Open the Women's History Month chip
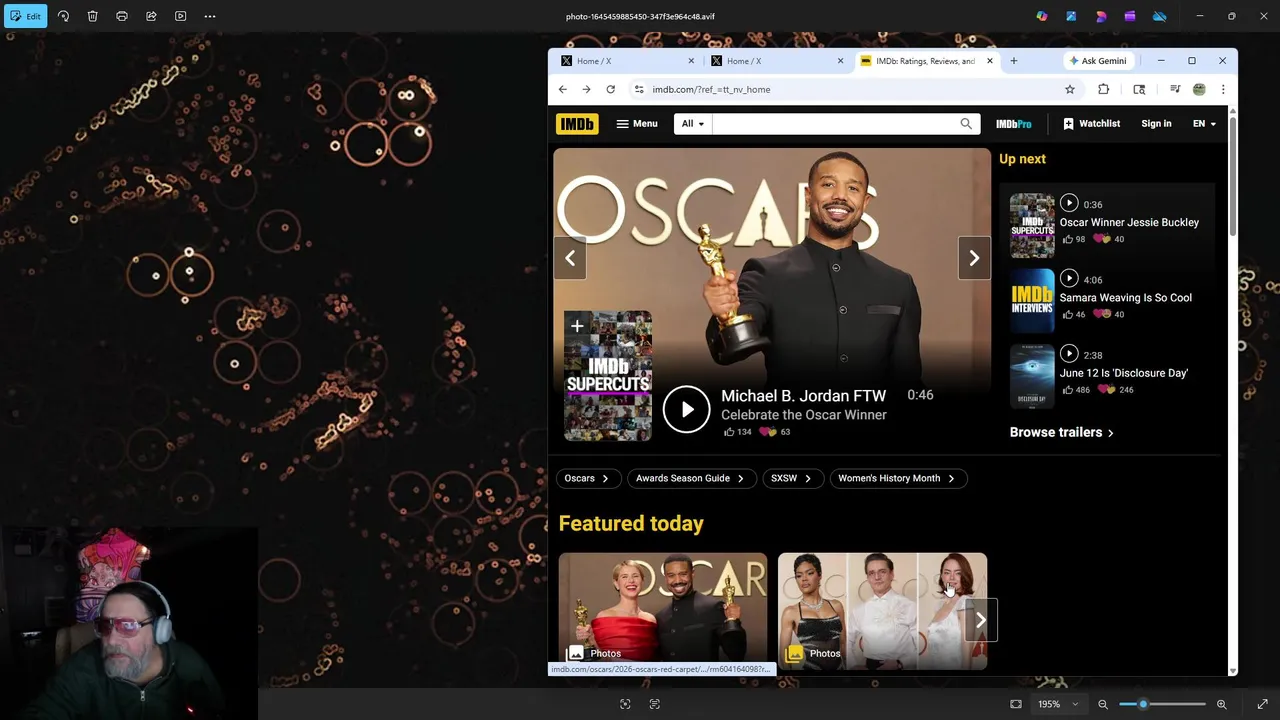Screen dimensions: 1280x720 pyautogui.click(x=897, y=478)
